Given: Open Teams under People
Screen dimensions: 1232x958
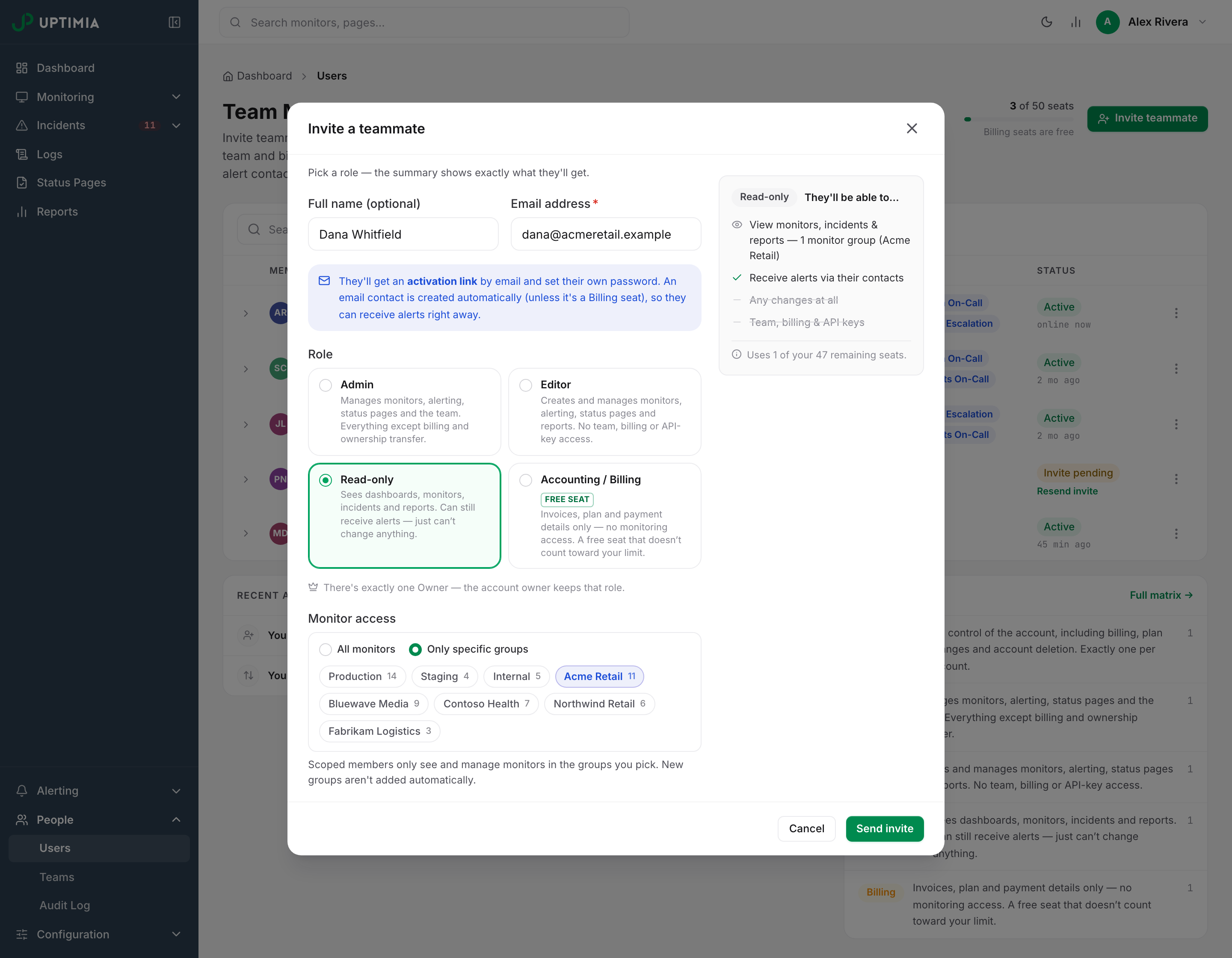Looking at the screenshot, I should [x=99, y=877].
